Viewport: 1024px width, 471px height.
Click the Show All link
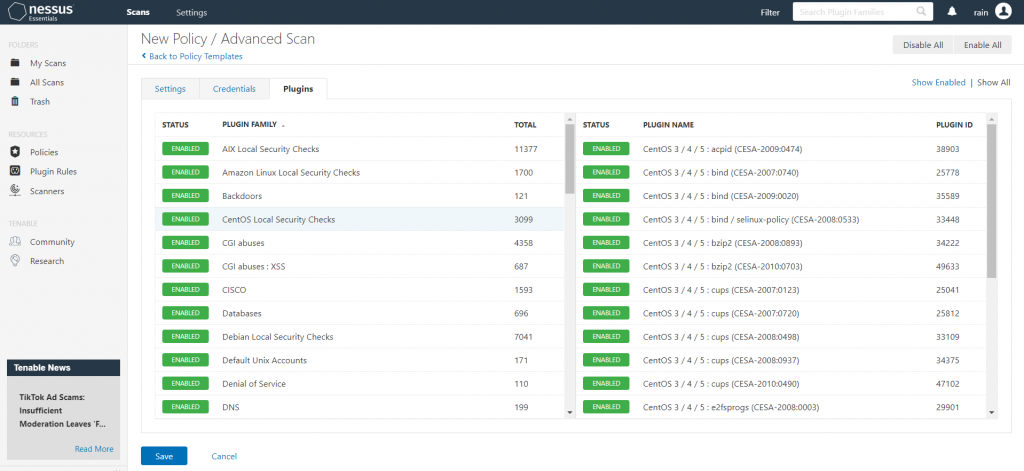point(993,82)
